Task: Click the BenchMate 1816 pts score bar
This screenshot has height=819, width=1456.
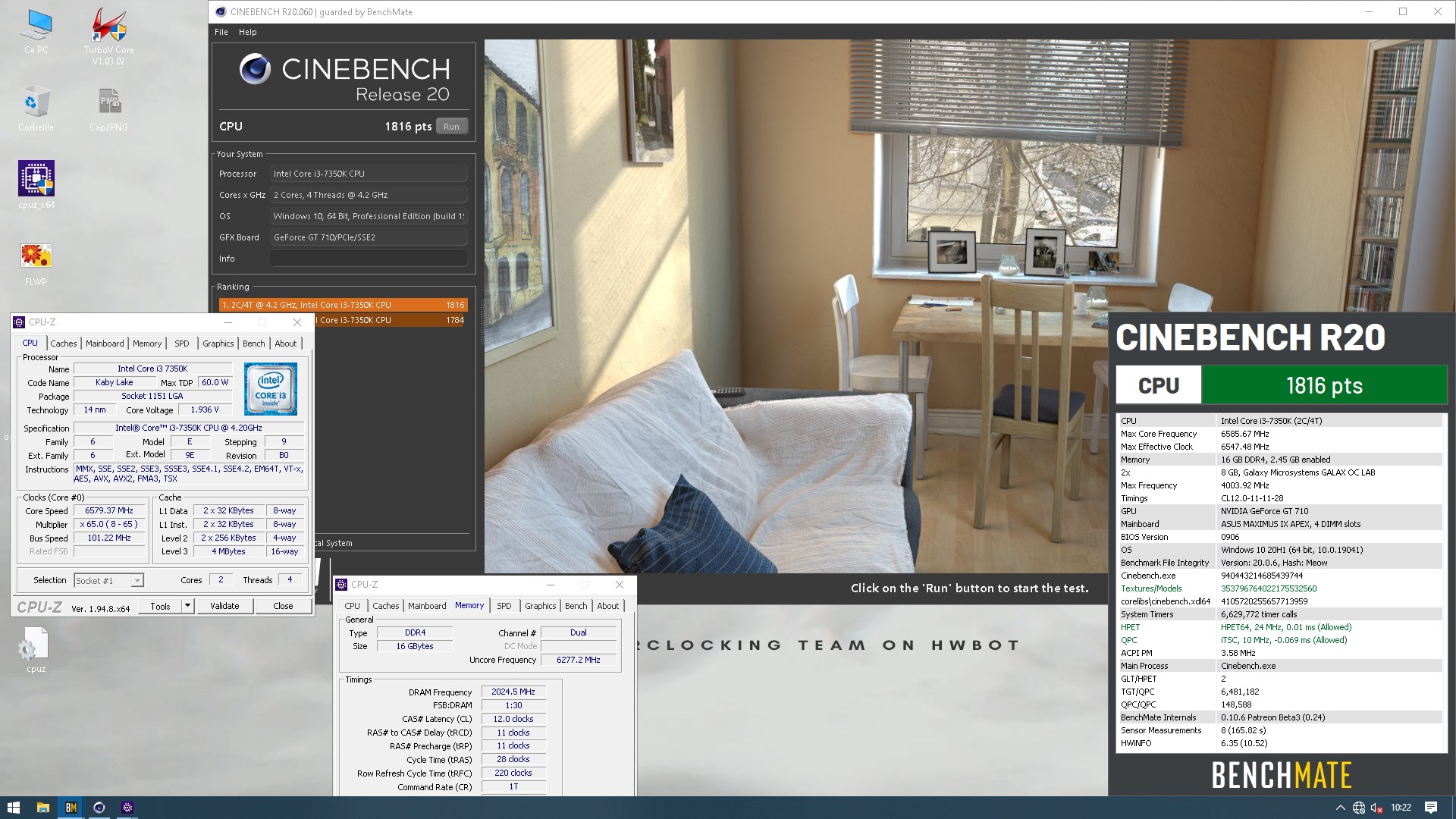Action: click(1324, 385)
